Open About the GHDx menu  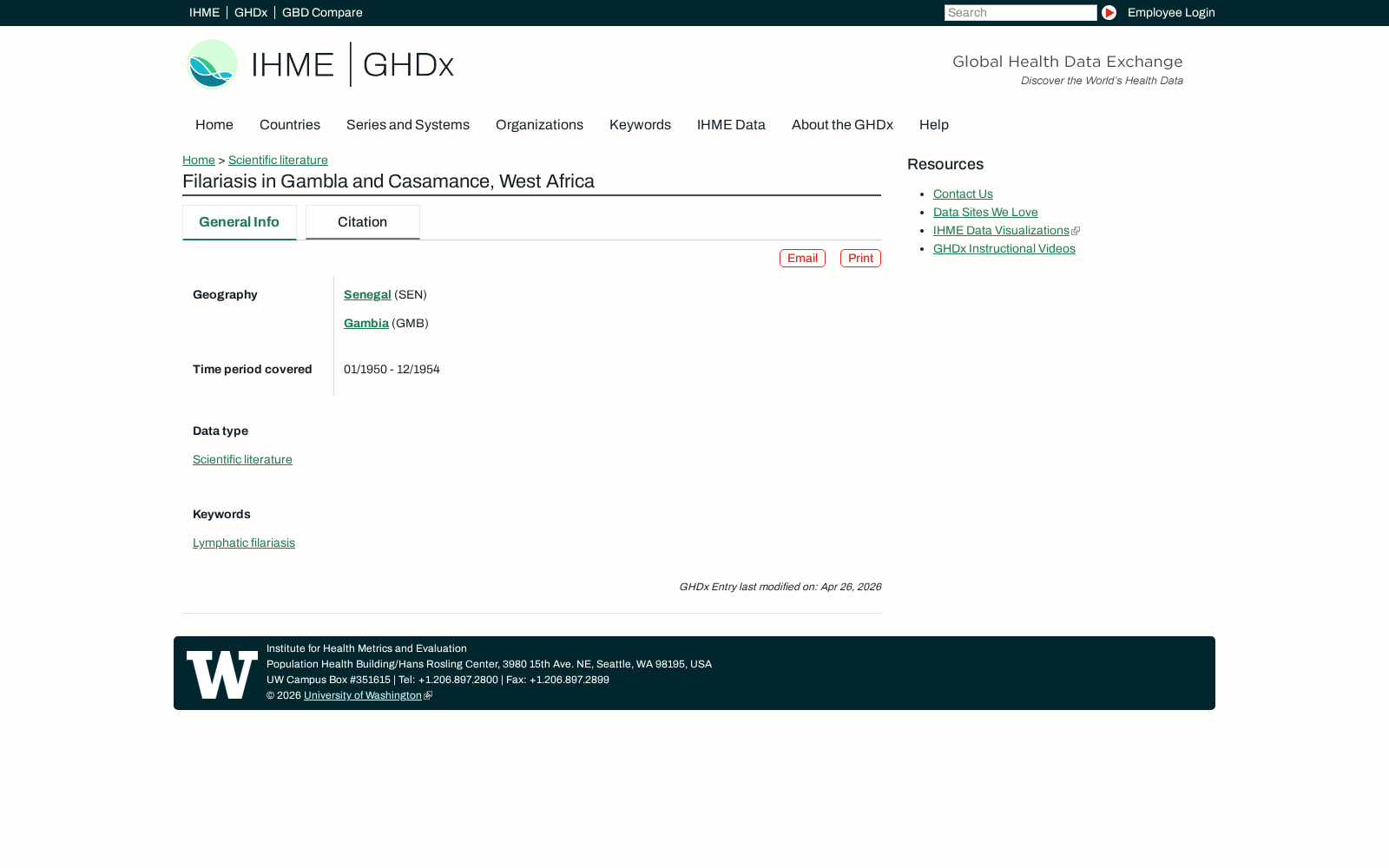[x=842, y=125]
